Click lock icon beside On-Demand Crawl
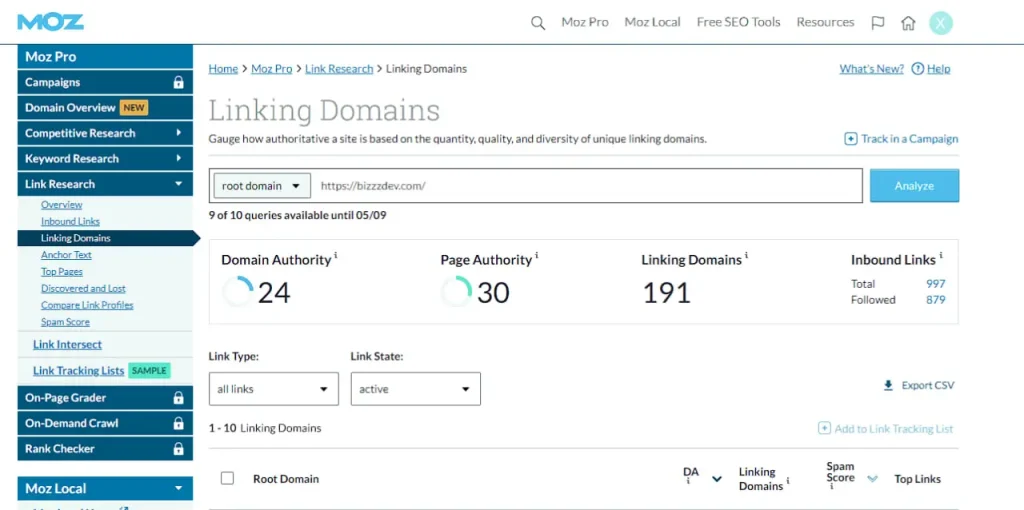The width and height of the screenshot is (1024, 510). coord(178,423)
